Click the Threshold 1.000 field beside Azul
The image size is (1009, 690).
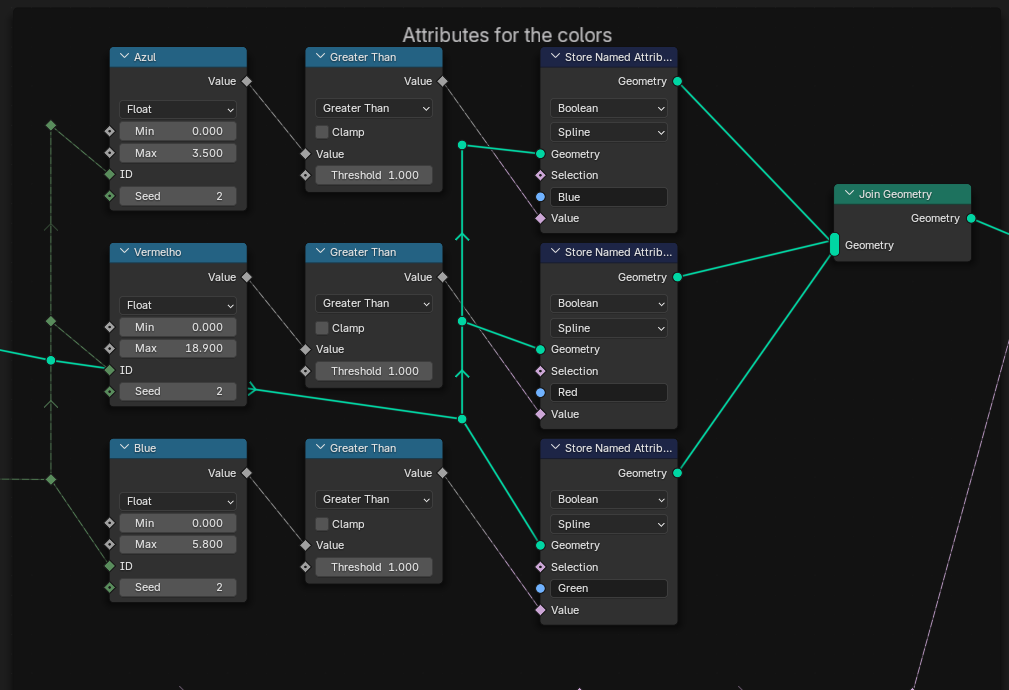click(x=374, y=175)
